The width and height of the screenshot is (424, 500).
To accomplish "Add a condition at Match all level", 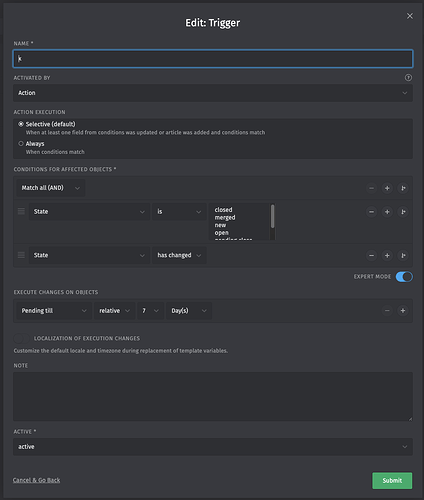I will [387, 188].
